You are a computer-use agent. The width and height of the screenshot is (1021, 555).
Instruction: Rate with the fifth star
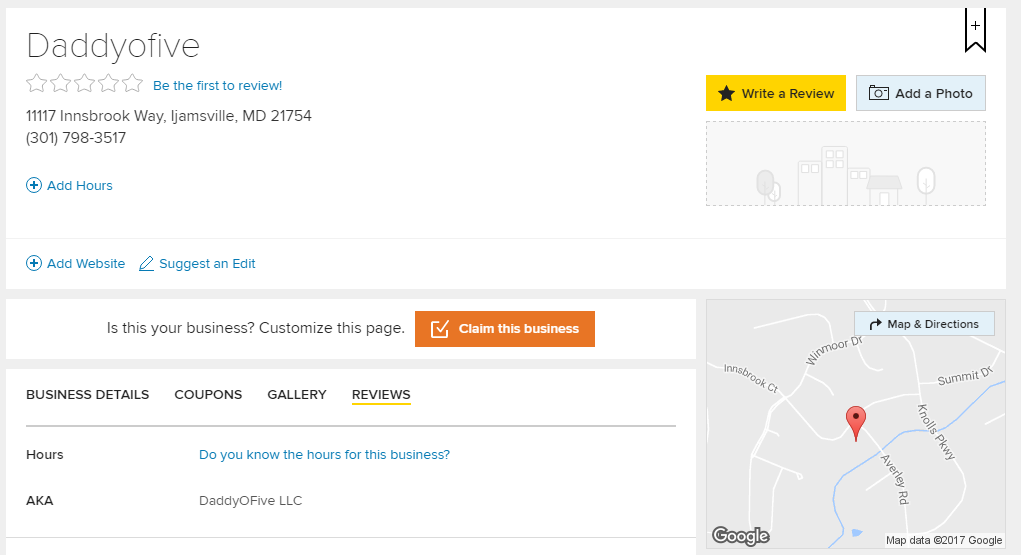click(x=132, y=83)
